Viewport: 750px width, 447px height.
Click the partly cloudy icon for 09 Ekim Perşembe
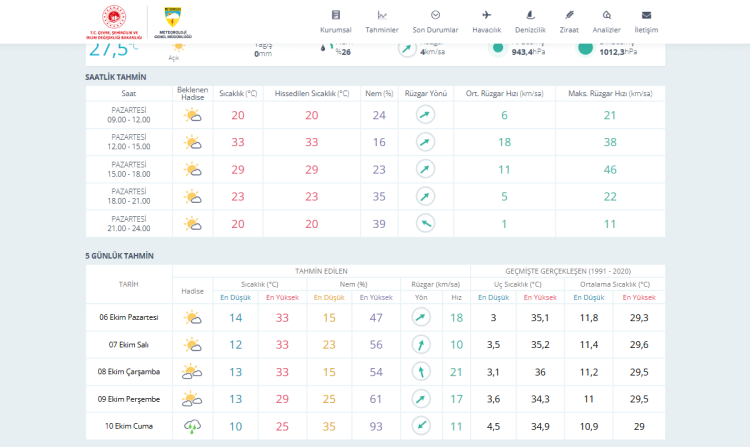point(192,399)
